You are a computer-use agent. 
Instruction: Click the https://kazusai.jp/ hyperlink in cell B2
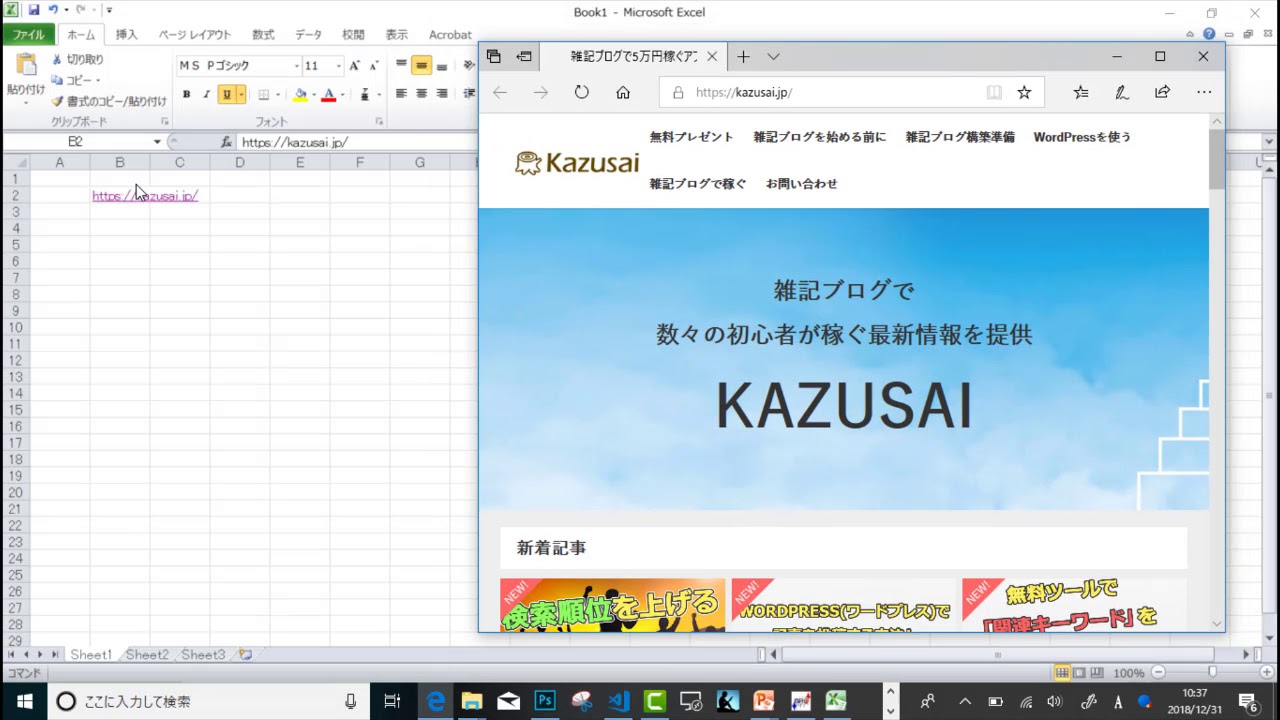click(145, 196)
